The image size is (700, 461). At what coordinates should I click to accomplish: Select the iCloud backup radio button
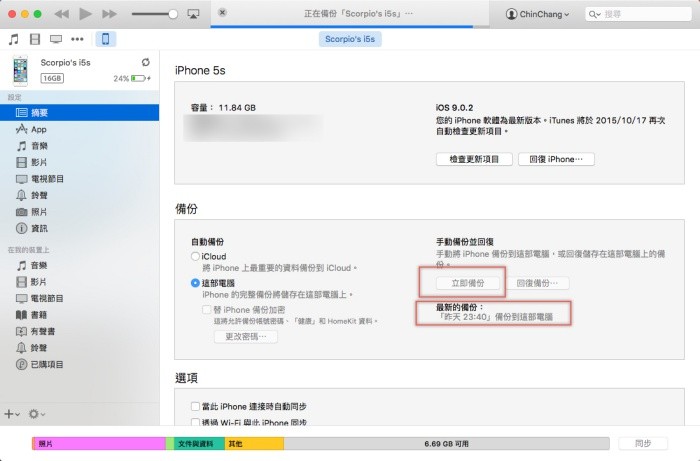[x=196, y=257]
